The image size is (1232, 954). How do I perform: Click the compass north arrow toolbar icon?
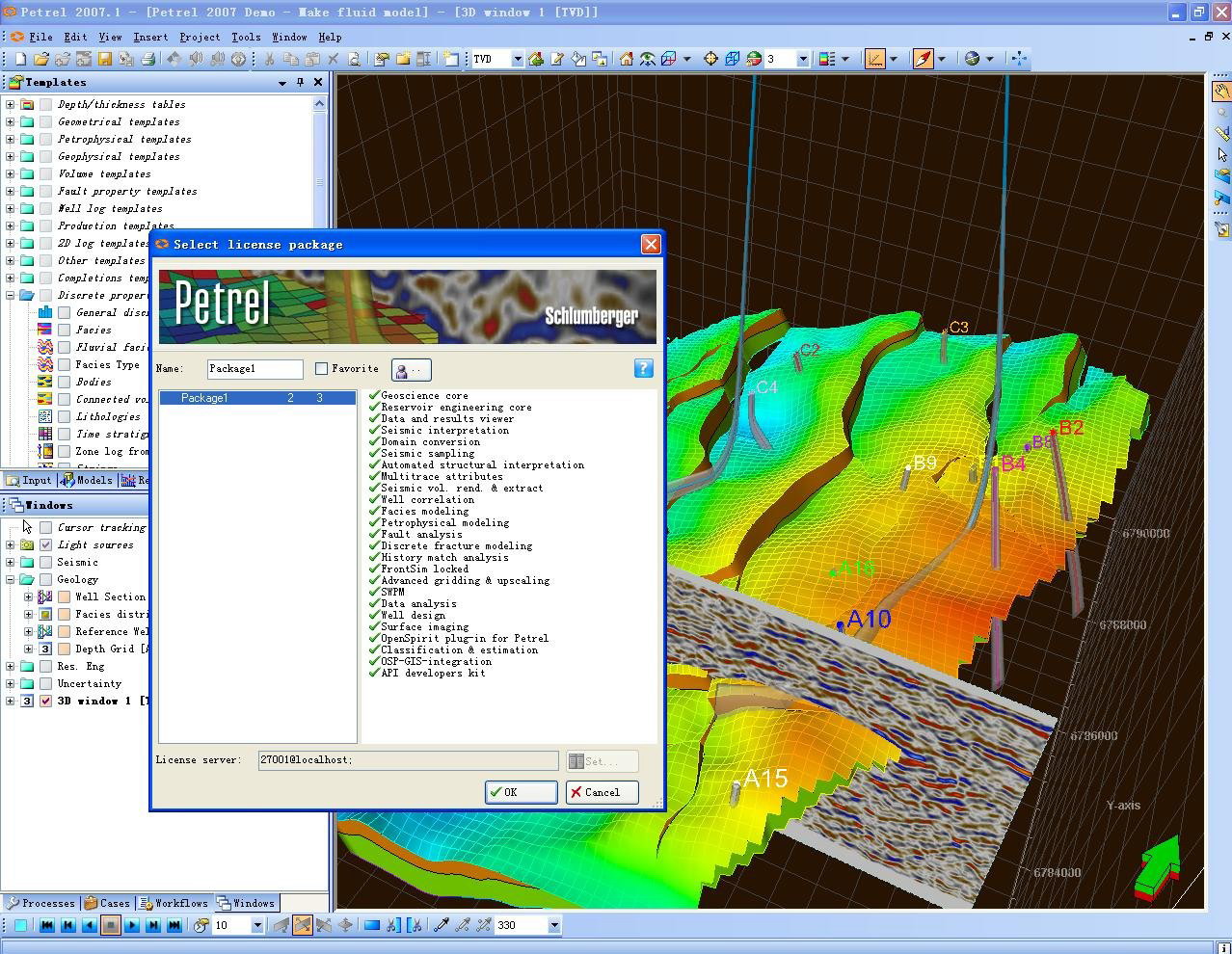coord(924,59)
